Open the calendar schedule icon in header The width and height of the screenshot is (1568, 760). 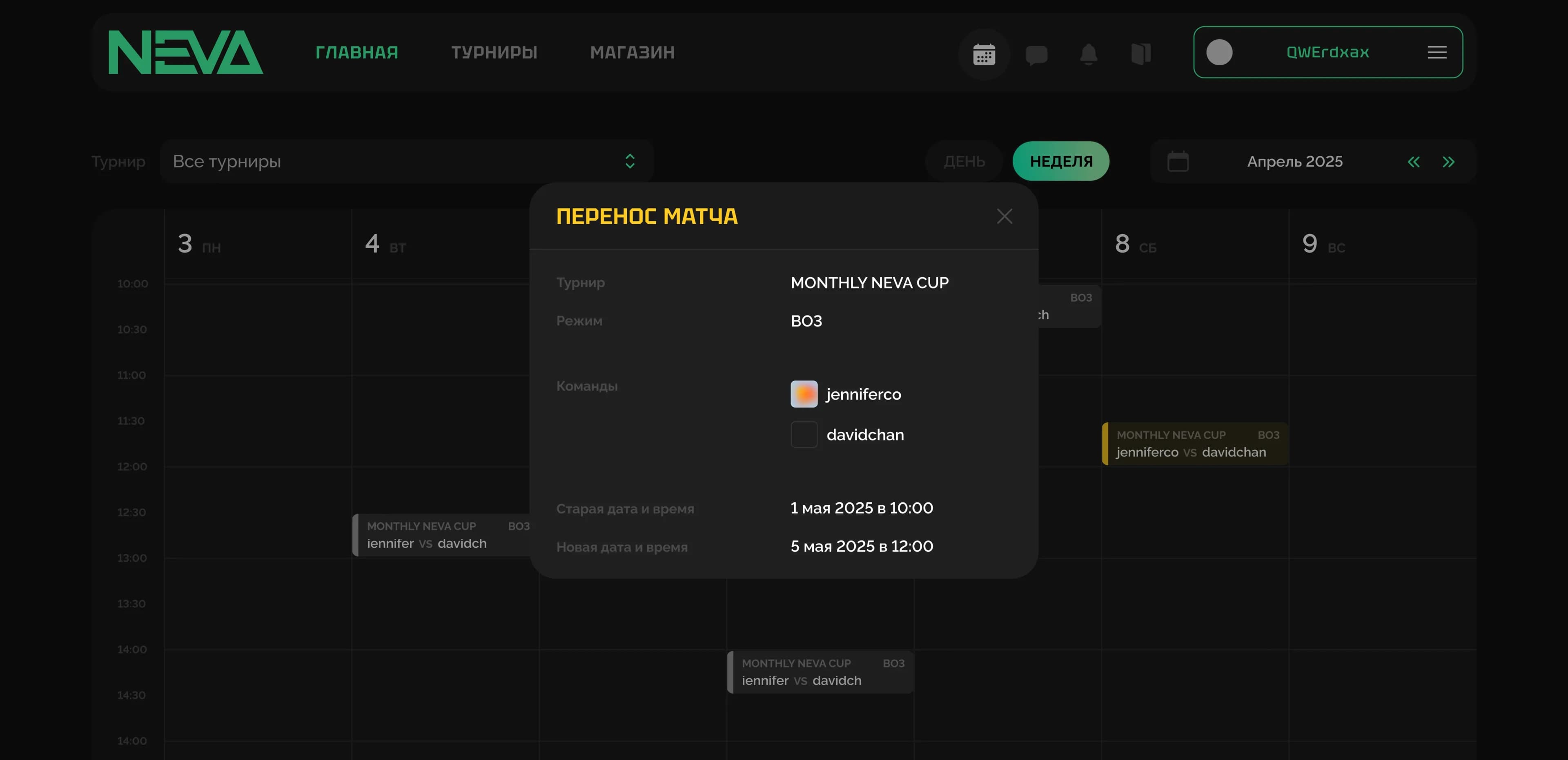984,54
